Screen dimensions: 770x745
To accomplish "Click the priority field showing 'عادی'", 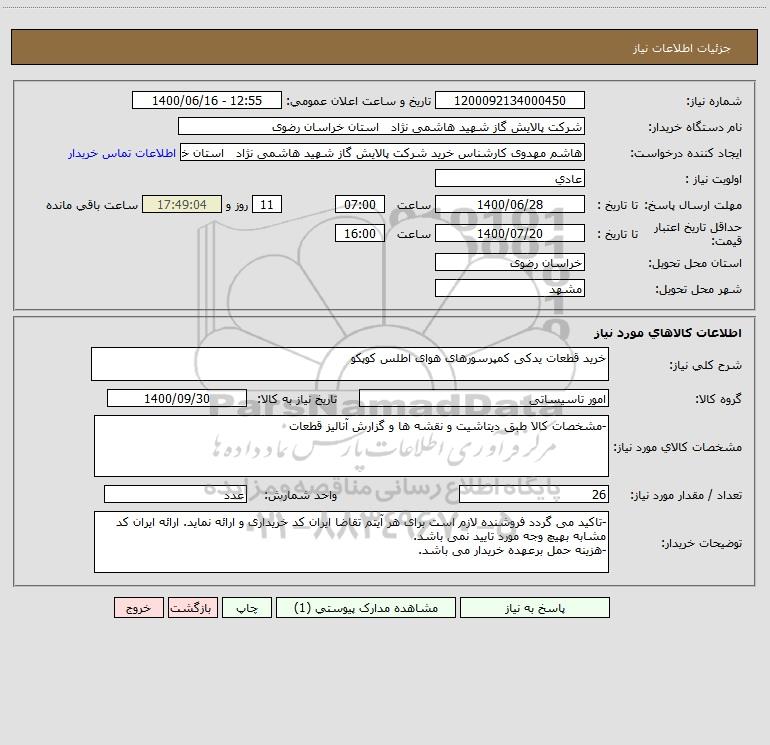I will point(510,179).
